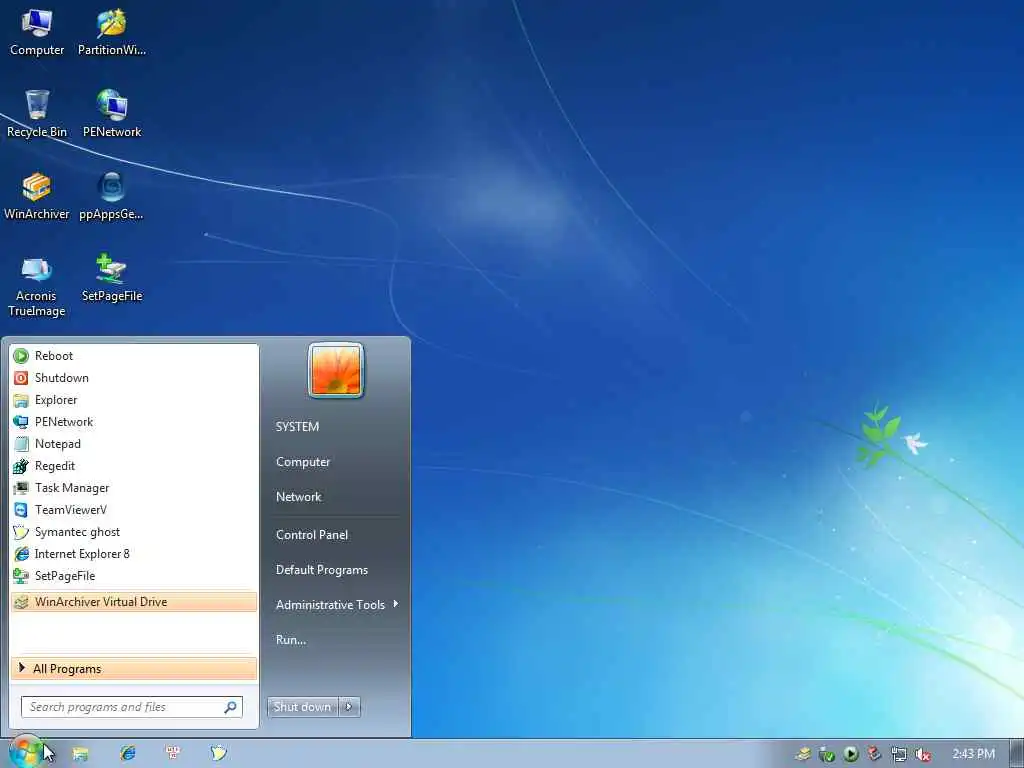
Task: Click the muted volume tray icon
Action: [x=923, y=755]
